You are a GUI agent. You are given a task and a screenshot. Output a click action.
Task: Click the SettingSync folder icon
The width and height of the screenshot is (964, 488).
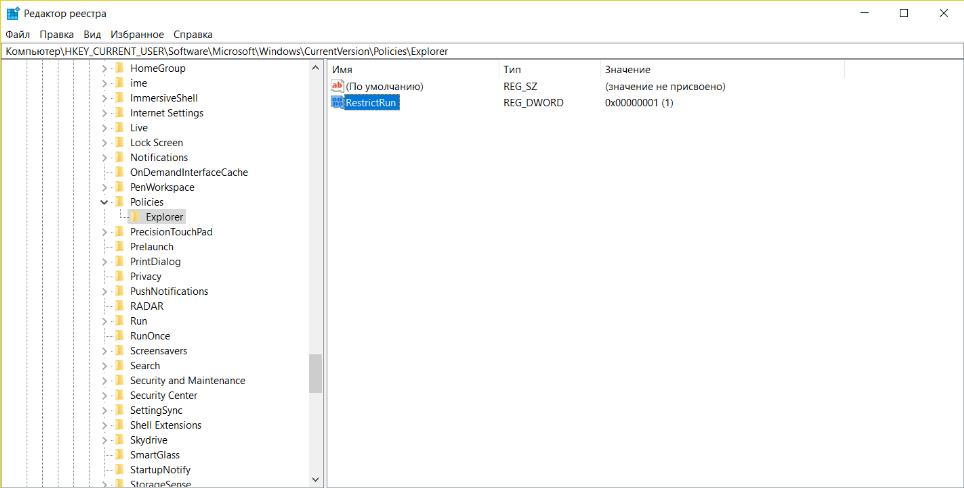[x=119, y=411]
